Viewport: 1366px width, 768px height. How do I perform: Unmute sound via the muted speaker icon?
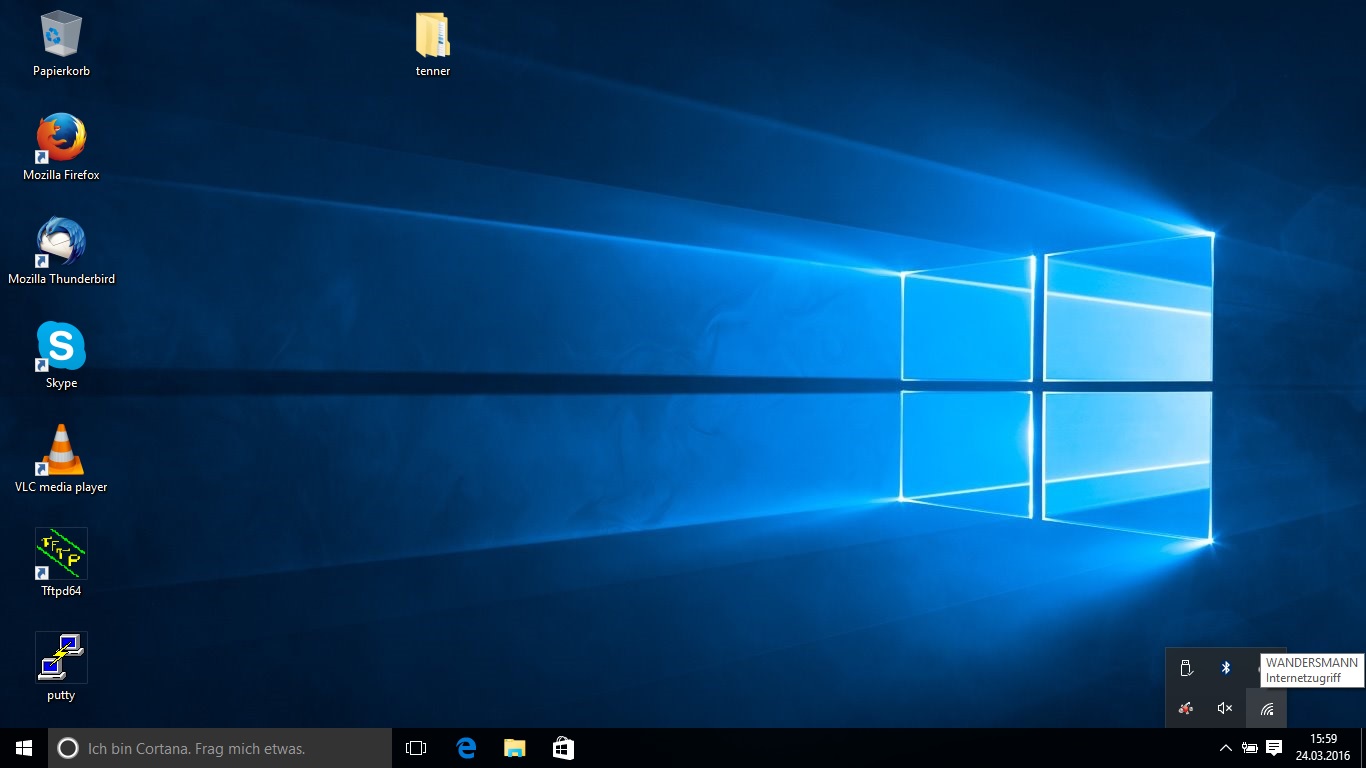(x=1225, y=708)
